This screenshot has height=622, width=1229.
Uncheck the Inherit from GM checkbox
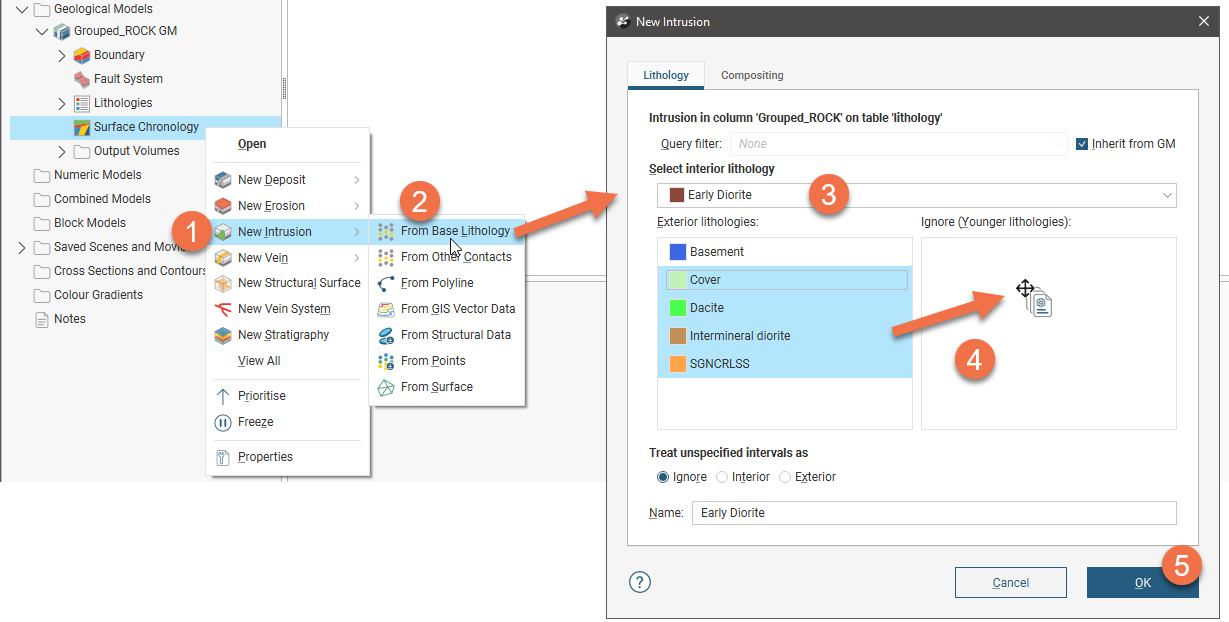1082,144
